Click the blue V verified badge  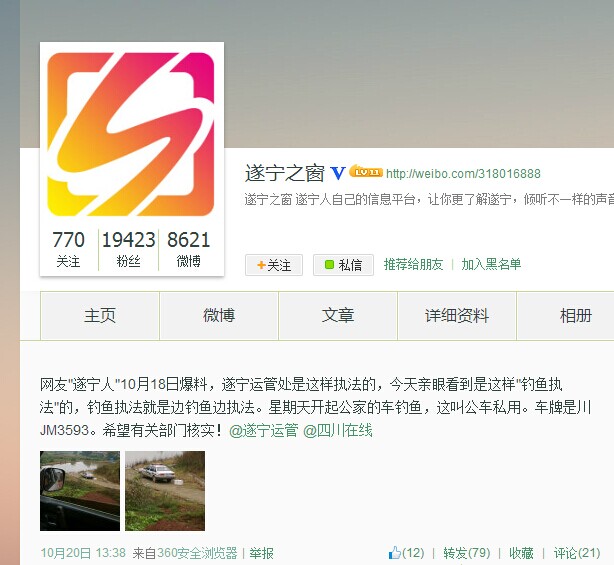[x=338, y=173]
